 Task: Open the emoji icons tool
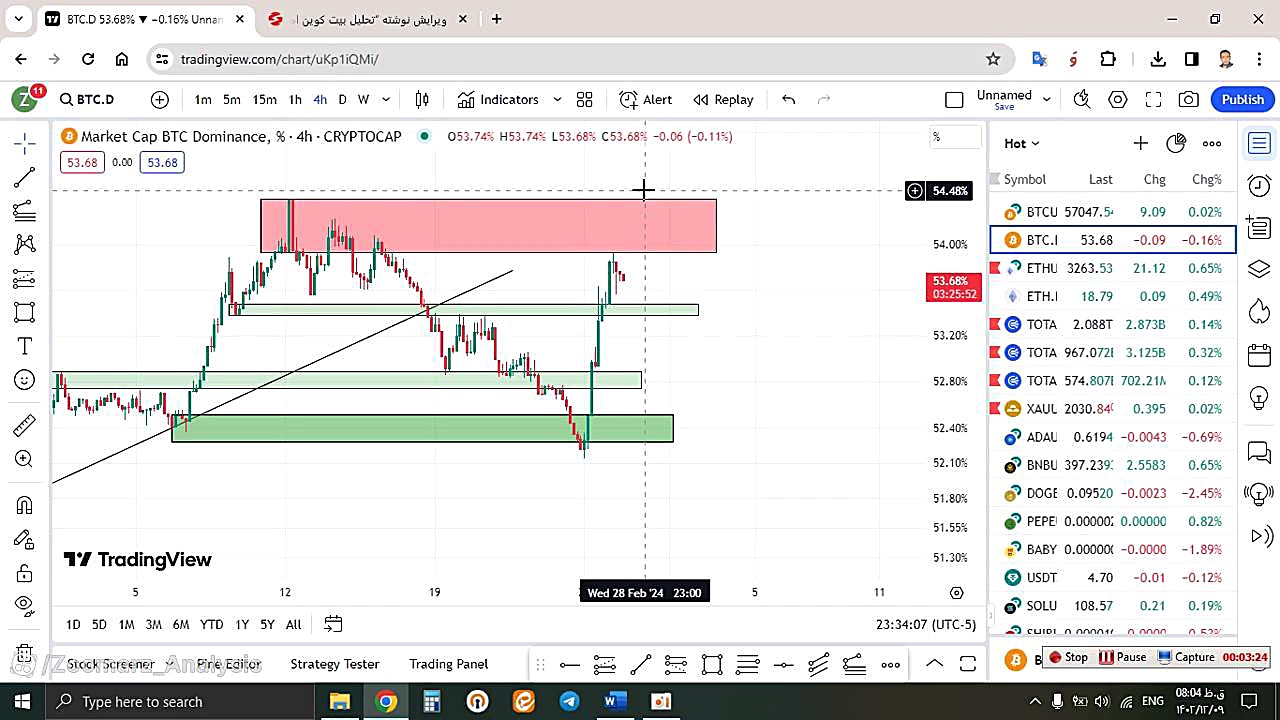tap(25, 380)
